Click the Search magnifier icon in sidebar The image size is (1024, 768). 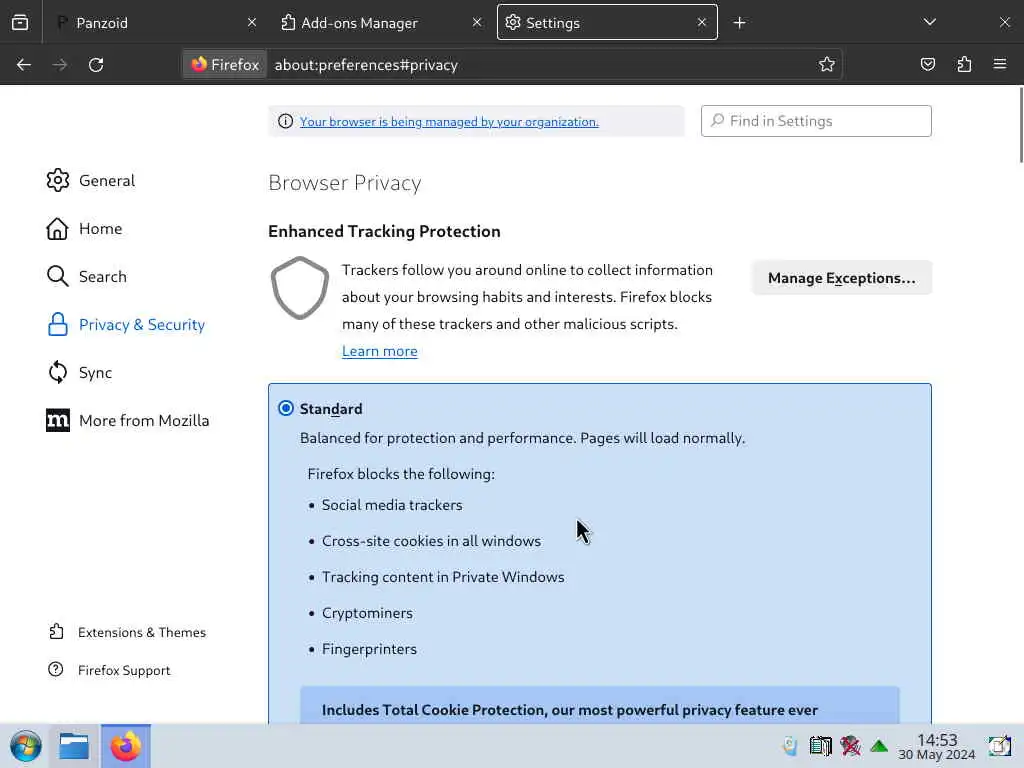pos(57,276)
